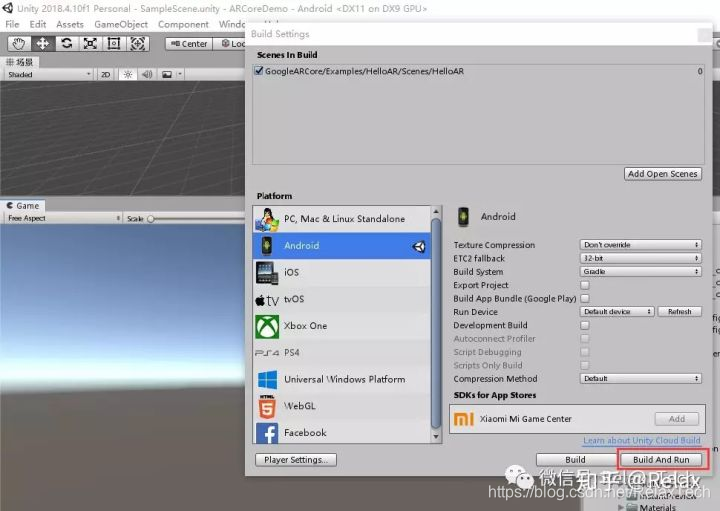Image resolution: width=720 pixels, height=511 pixels.
Task: Toggle scene lighting sun icon
Action: 128,74
